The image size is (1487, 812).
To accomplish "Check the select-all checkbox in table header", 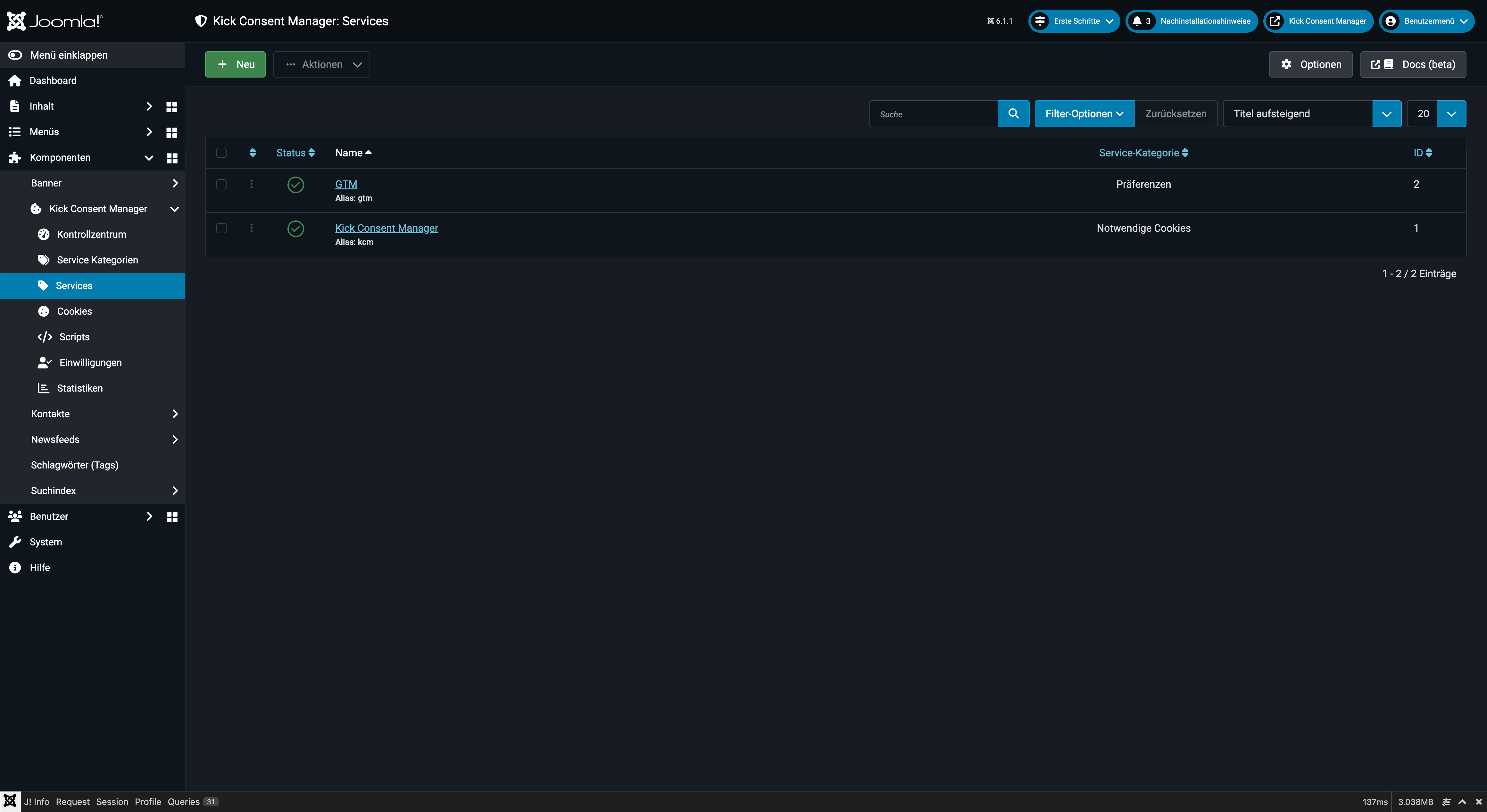I will click(x=221, y=153).
